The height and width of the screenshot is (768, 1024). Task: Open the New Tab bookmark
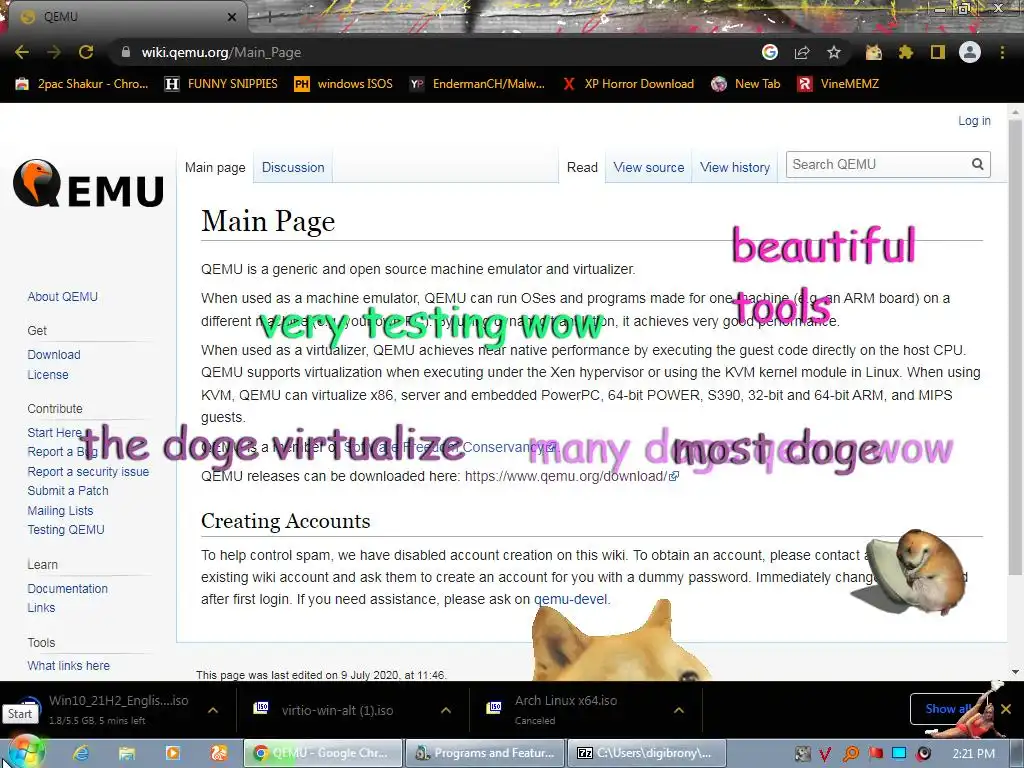pyautogui.click(x=746, y=84)
